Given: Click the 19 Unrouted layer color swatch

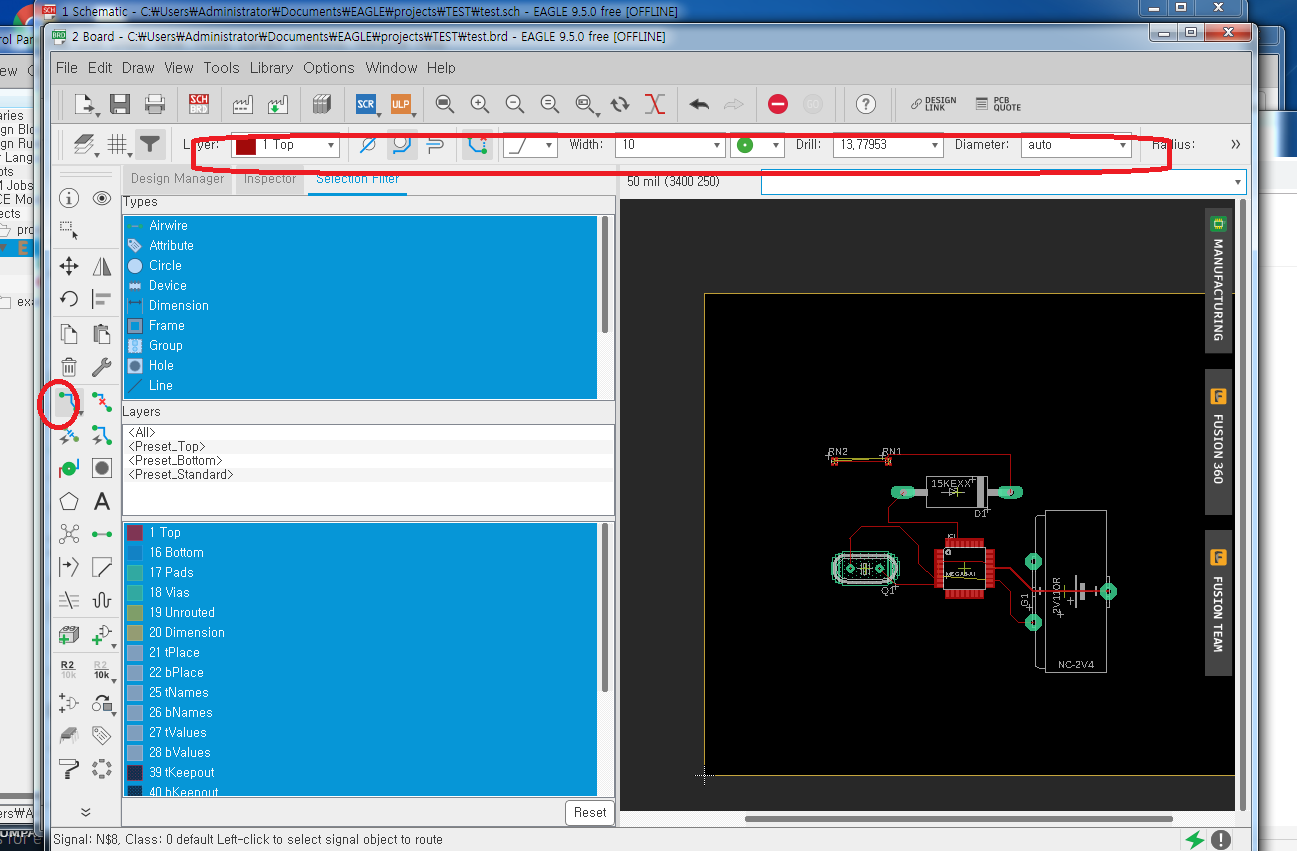Looking at the screenshot, I should point(135,613).
